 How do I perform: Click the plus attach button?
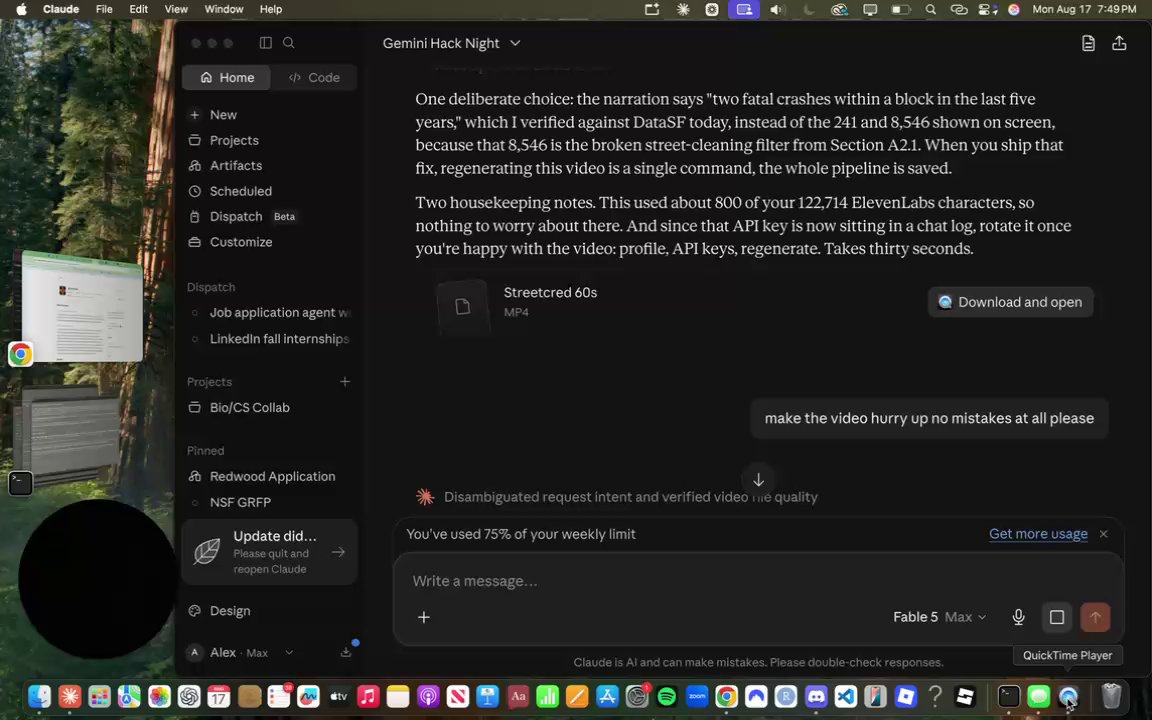[x=424, y=617]
